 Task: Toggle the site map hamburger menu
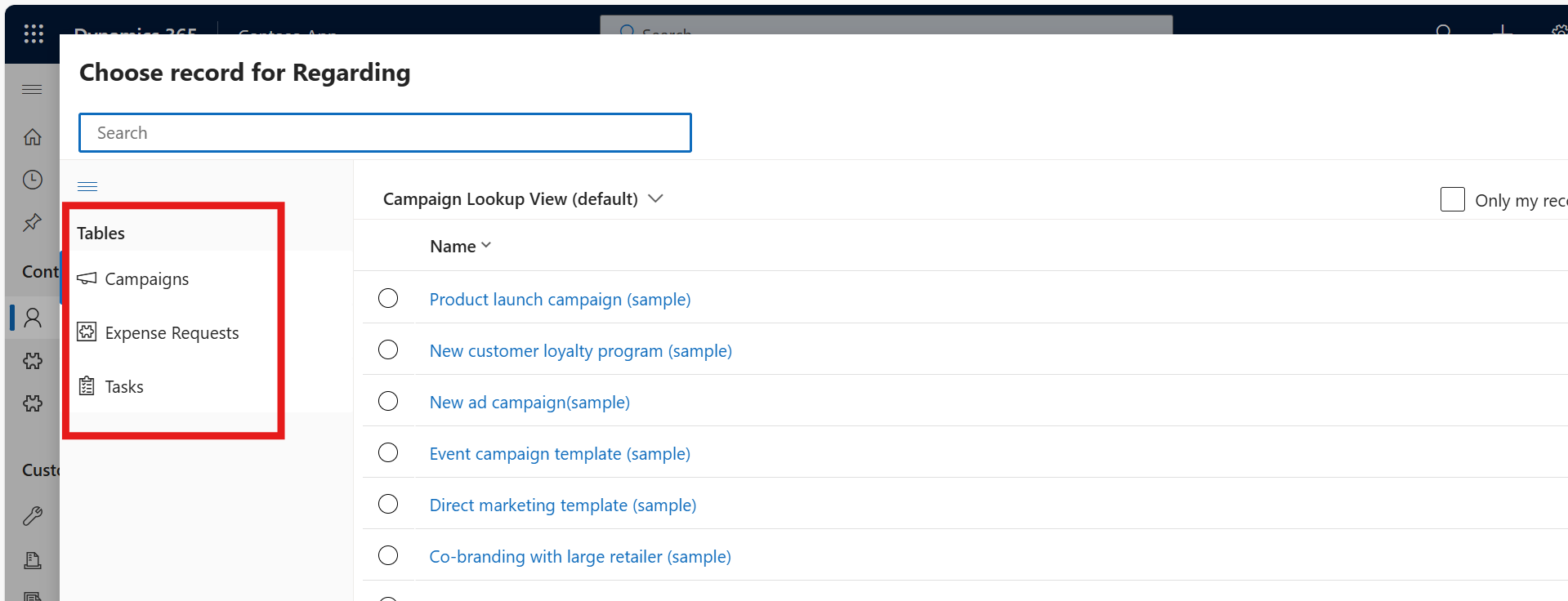tap(33, 89)
